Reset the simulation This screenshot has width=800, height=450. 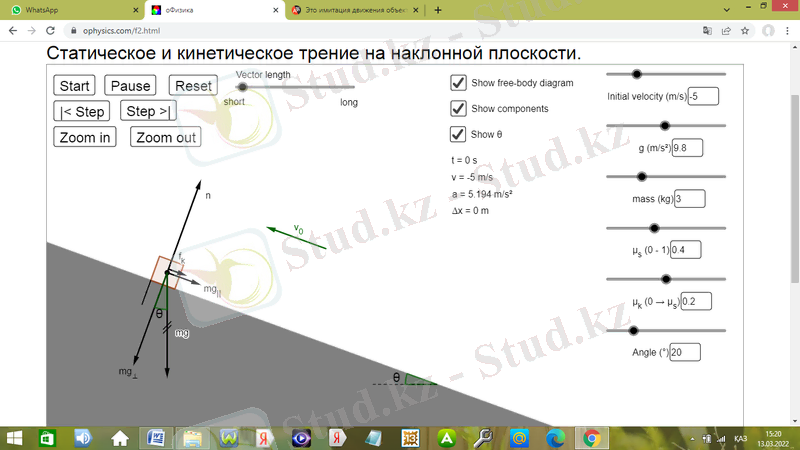(x=193, y=86)
